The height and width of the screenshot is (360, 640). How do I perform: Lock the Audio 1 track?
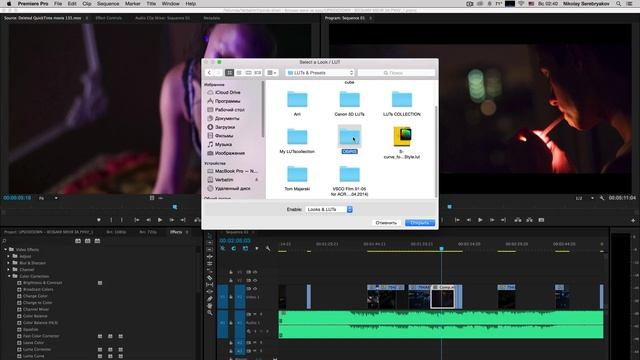[x=231, y=322]
